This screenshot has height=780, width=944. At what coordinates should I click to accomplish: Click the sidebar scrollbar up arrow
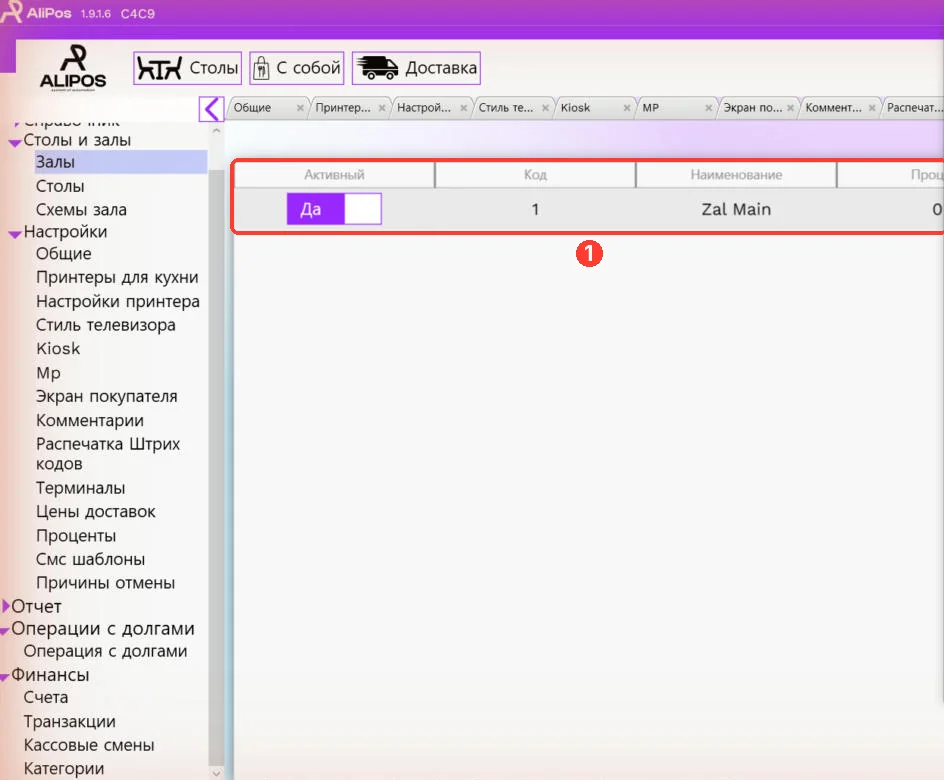tap(216, 130)
